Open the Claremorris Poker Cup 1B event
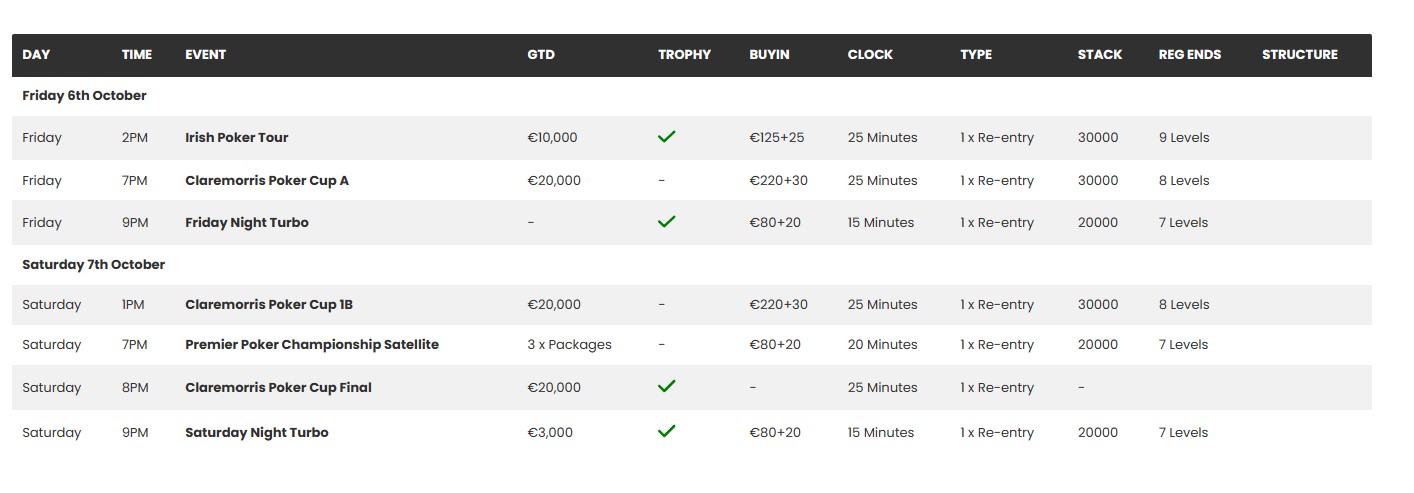1414x493 pixels. click(271, 305)
